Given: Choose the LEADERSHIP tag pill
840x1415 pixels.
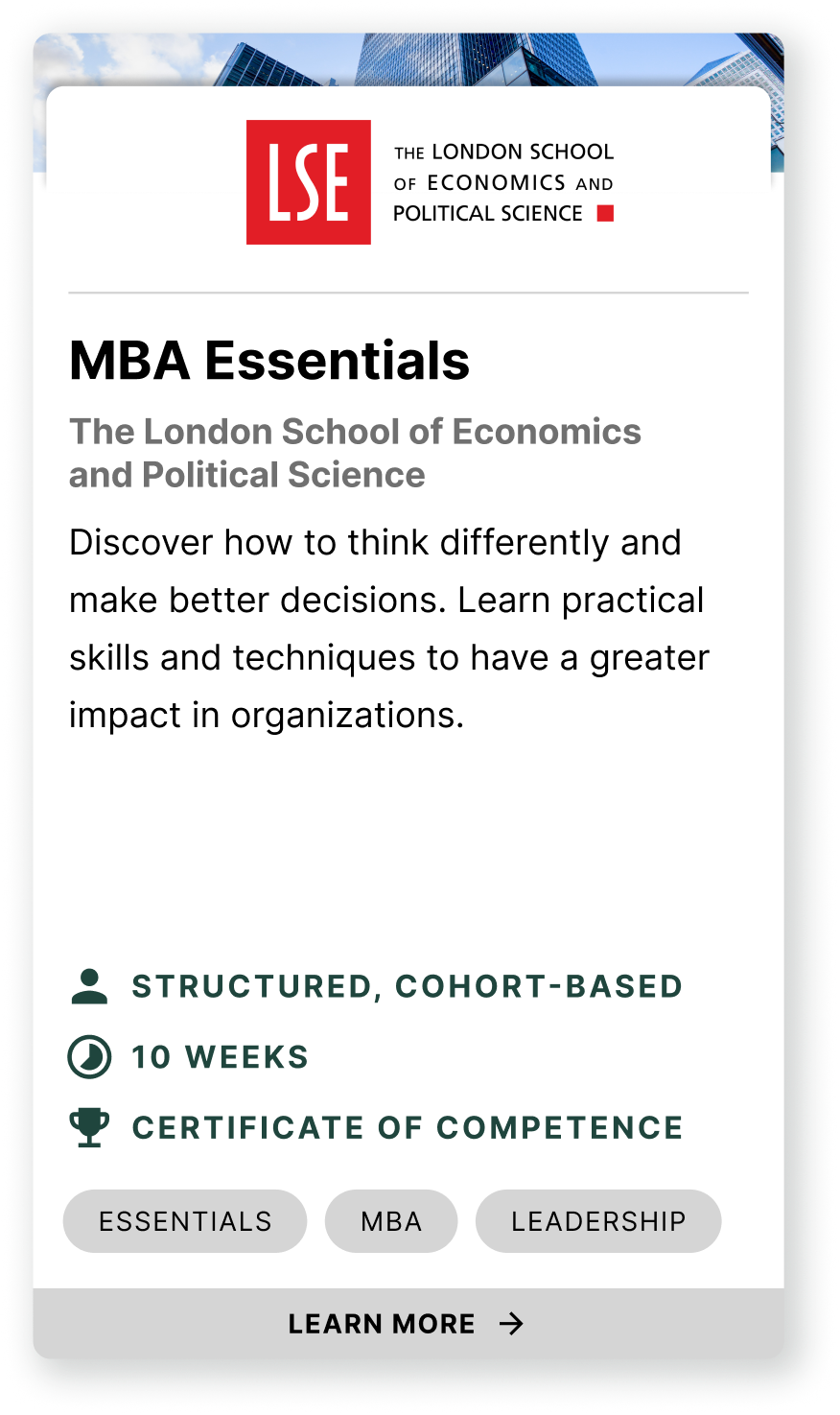Looking at the screenshot, I should 598,1221.
